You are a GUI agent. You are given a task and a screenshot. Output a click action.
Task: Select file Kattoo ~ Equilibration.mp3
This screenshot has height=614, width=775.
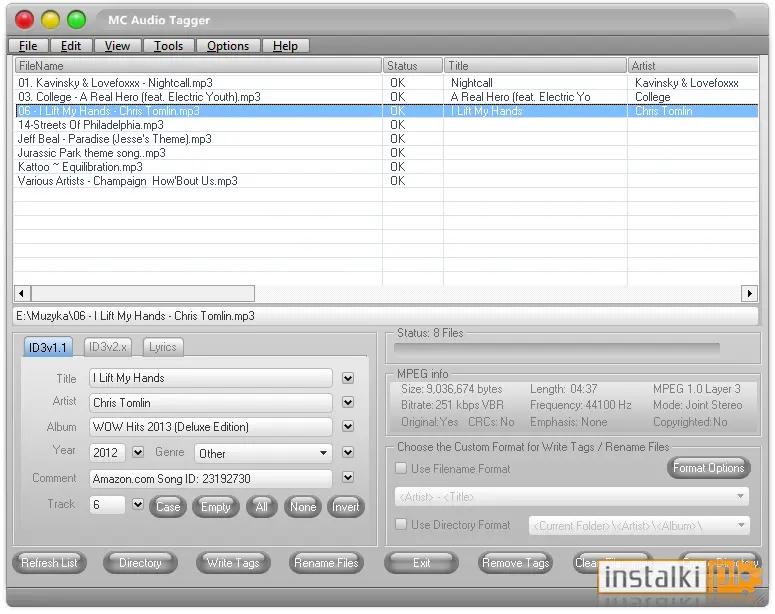[81, 167]
